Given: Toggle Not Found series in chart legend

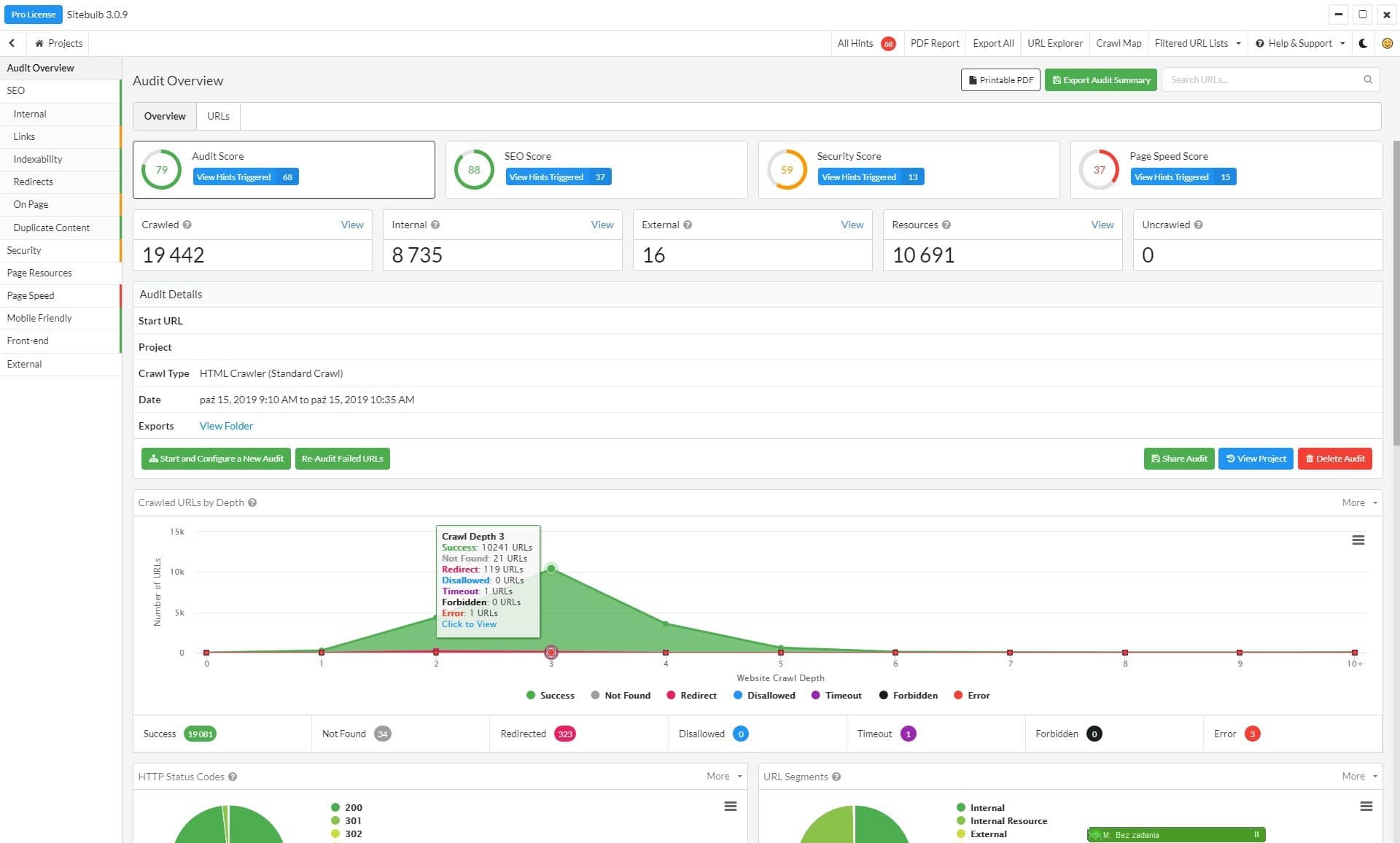Looking at the screenshot, I should 621,696.
